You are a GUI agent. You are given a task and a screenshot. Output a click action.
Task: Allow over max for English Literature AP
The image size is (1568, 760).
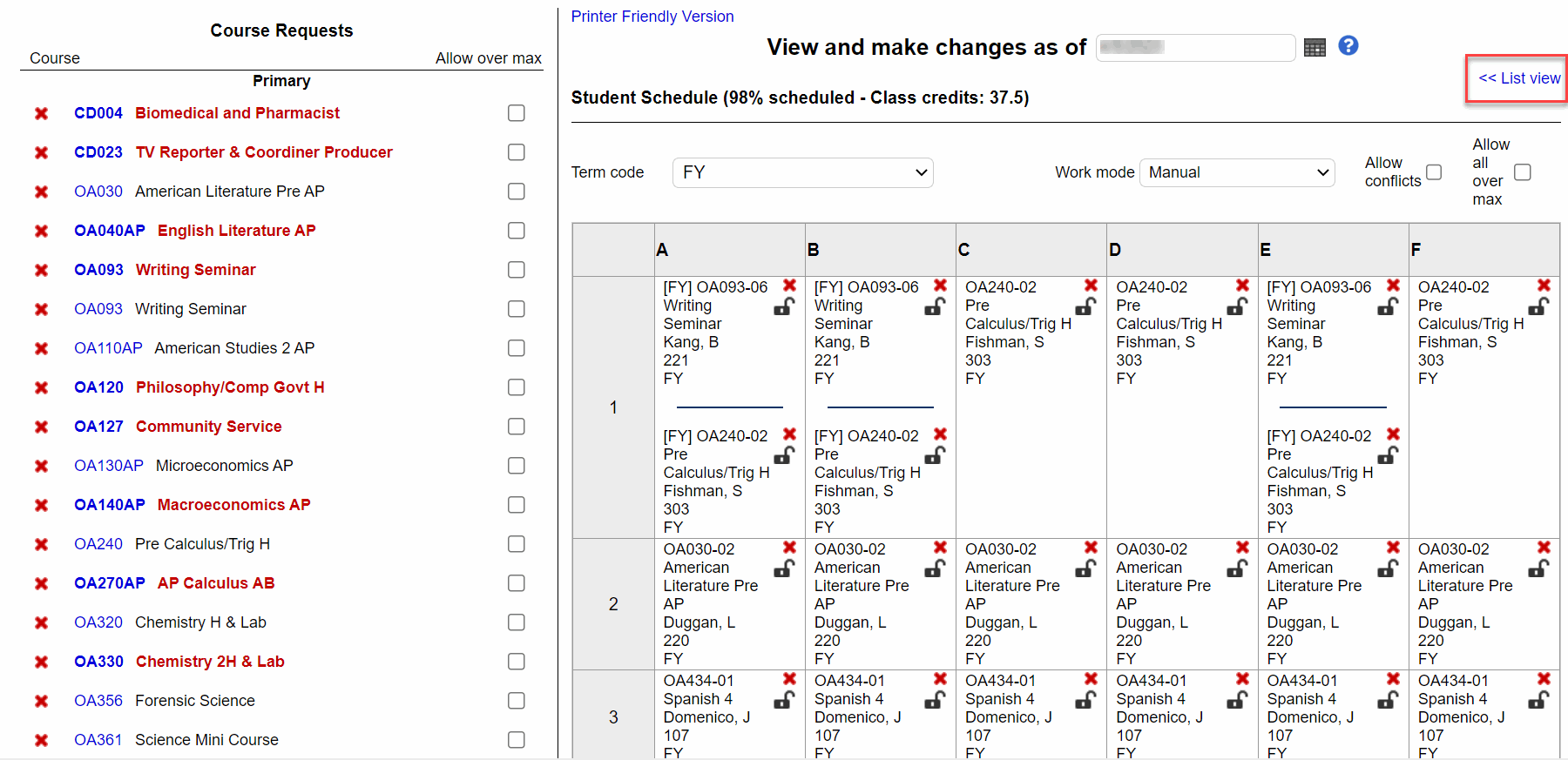[516, 231]
